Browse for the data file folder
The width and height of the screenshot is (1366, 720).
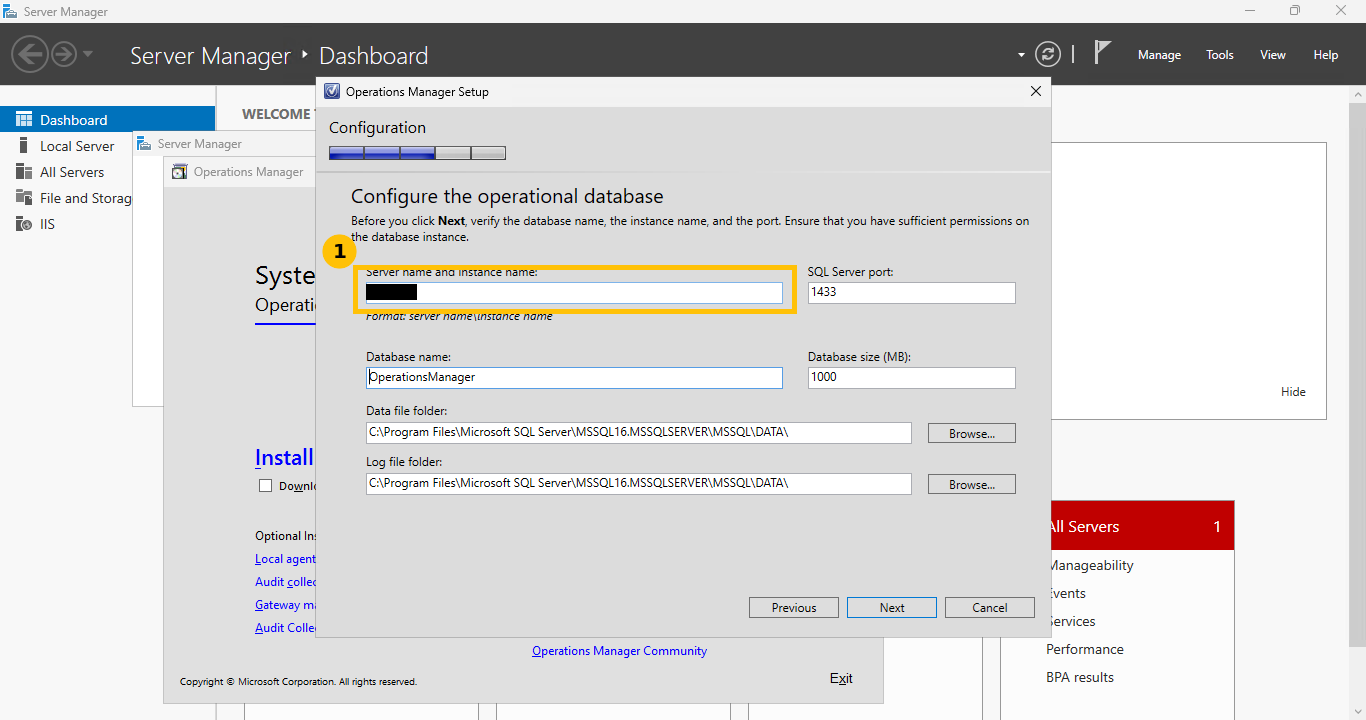click(x=971, y=433)
